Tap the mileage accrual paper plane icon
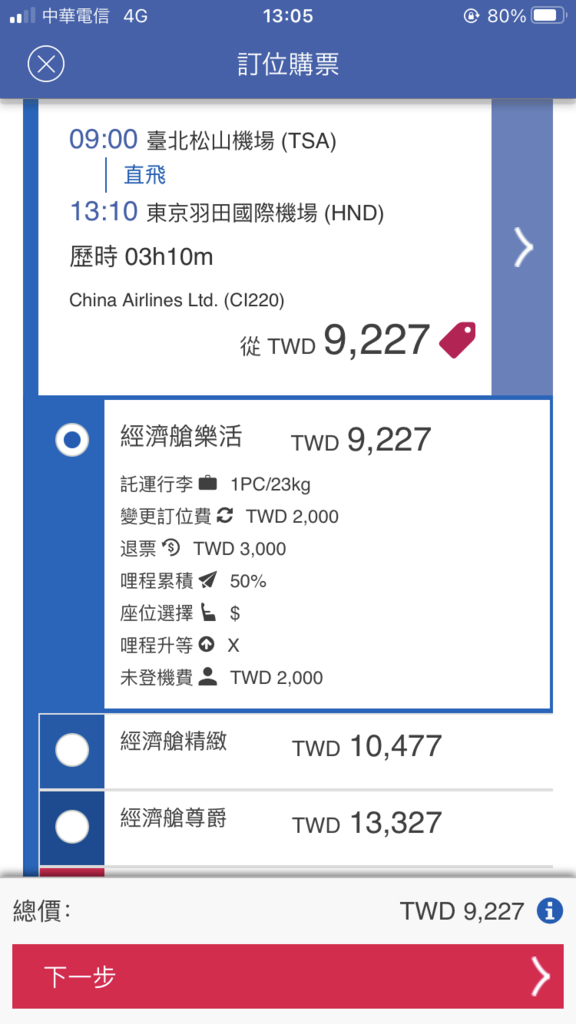This screenshot has height=1024, width=576. click(208, 581)
